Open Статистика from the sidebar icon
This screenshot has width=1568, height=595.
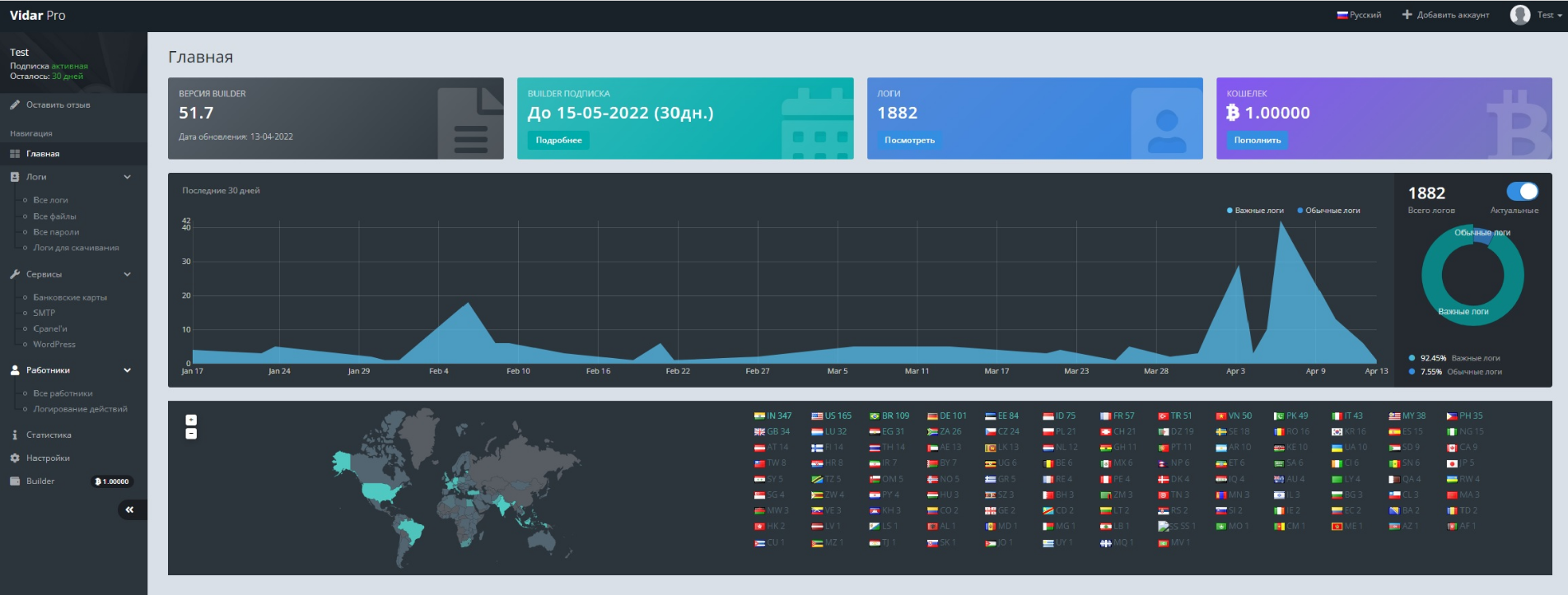pyautogui.click(x=15, y=435)
